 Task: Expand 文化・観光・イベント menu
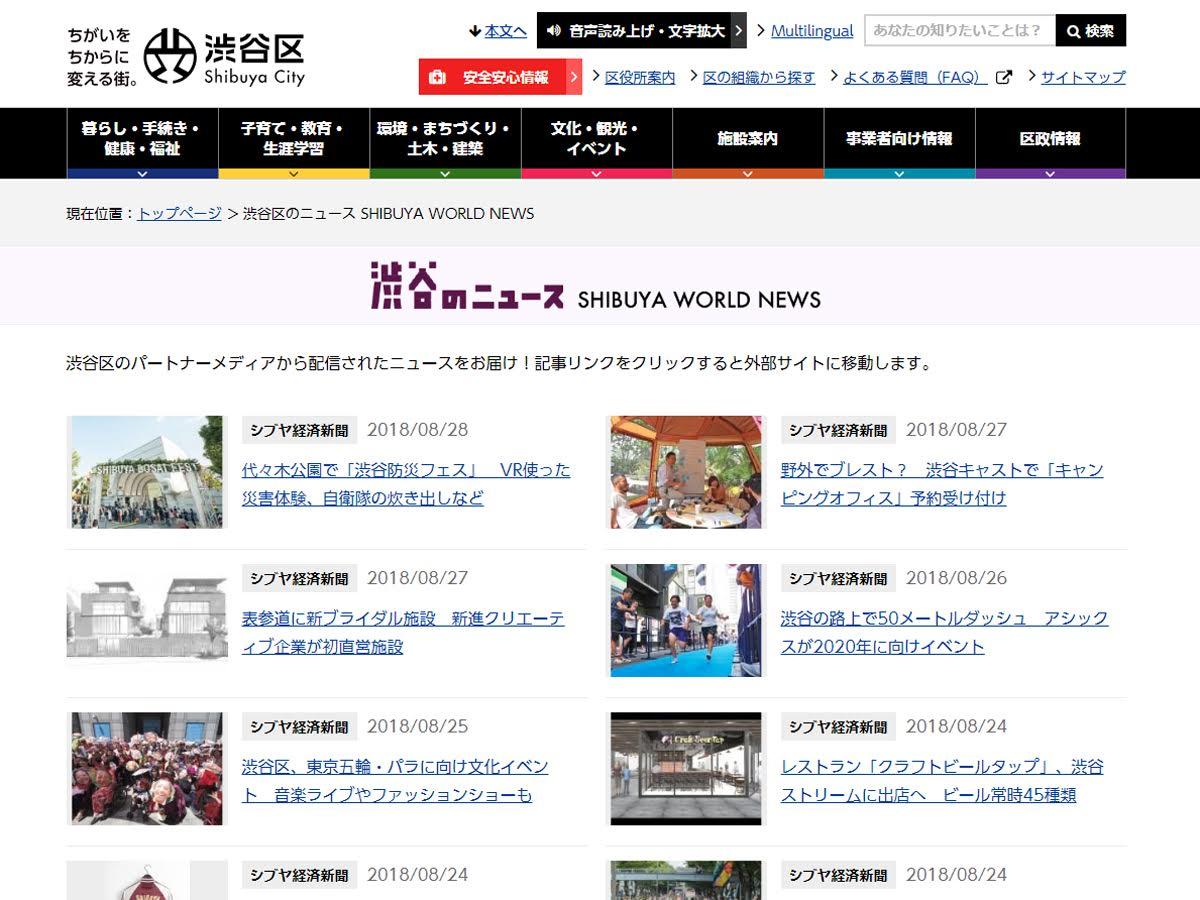596,143
